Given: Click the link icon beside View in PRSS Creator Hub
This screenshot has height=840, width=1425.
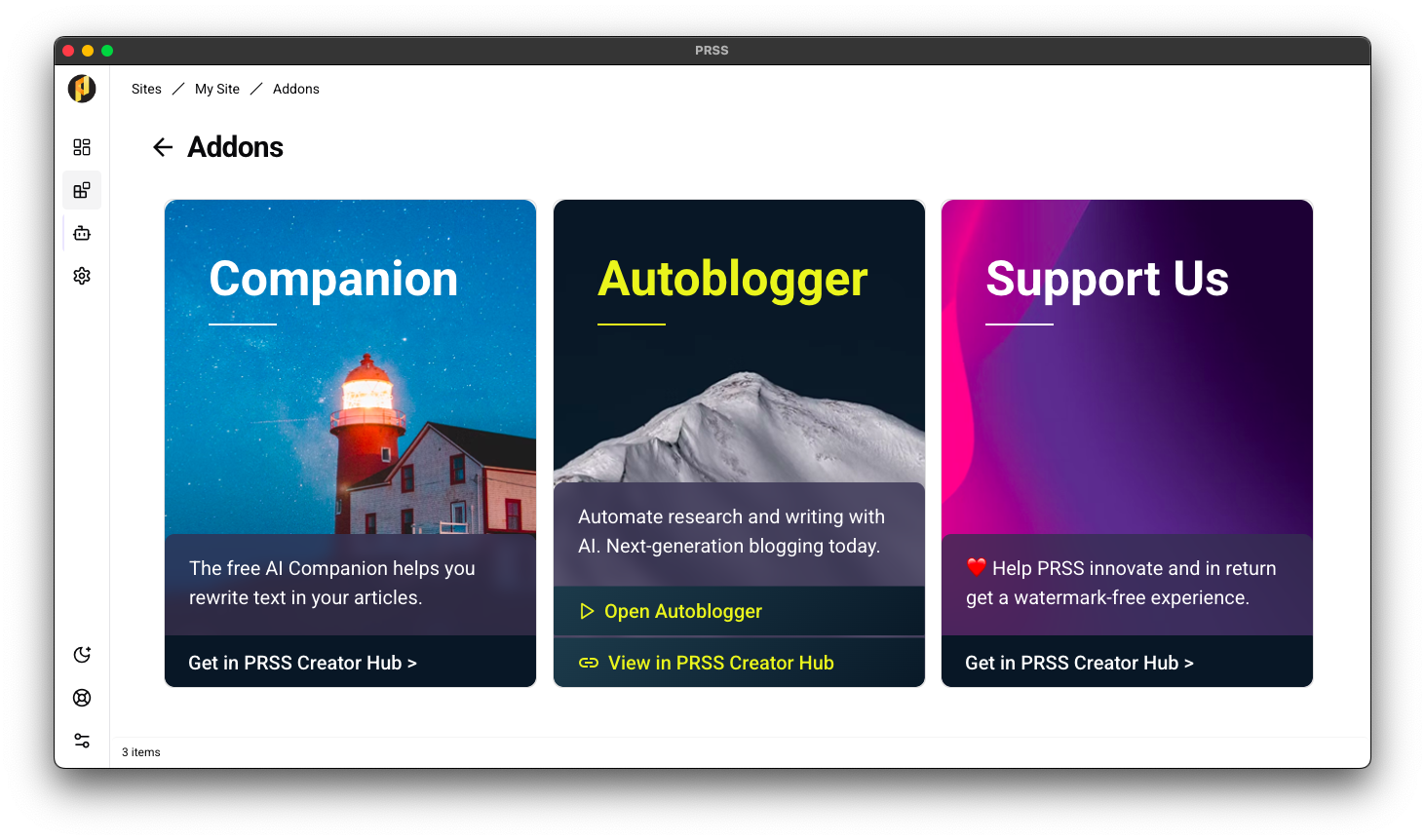Looking at the screenshot, I should click(x=589, y=663).
